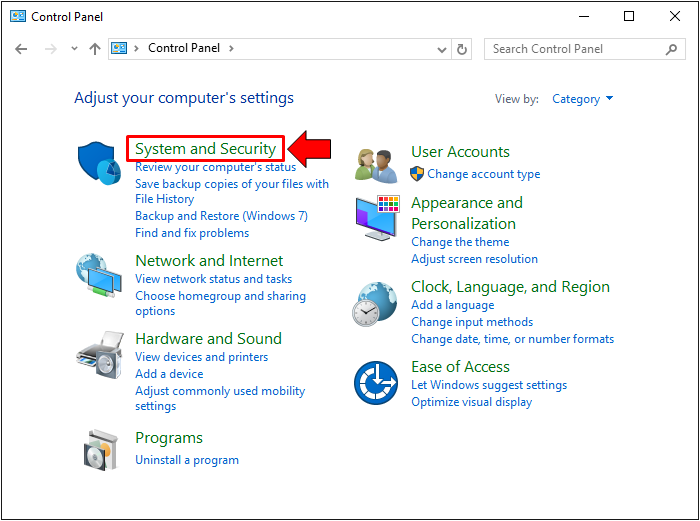Click Adjust commonly used mobility settings
This screenshot has height=521, width=700.
pos(220,398)
